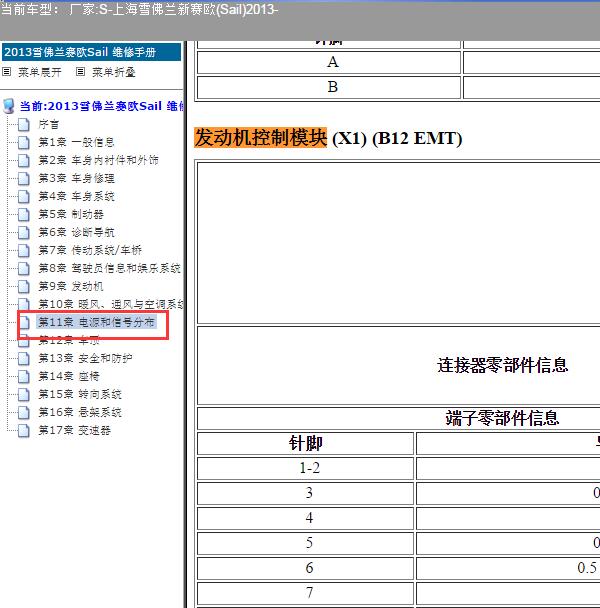Open 第13章 安全和防护
Viewport: 600px width, 608px height.
[x=85, y=358]
